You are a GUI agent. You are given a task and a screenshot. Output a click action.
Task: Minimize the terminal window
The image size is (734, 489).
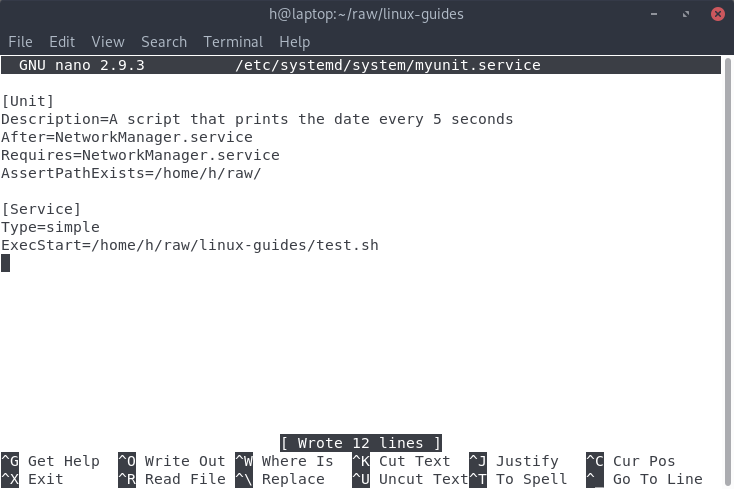tap(654, 14)
